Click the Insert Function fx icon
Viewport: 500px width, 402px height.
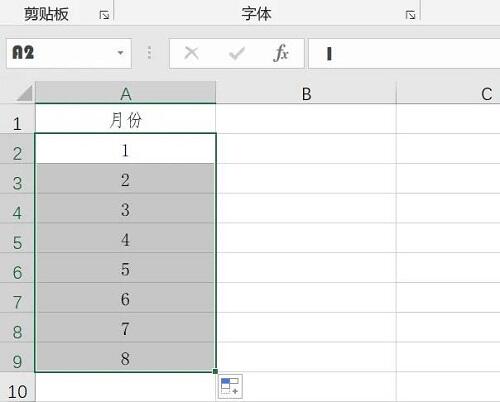[x=281, y=53]
